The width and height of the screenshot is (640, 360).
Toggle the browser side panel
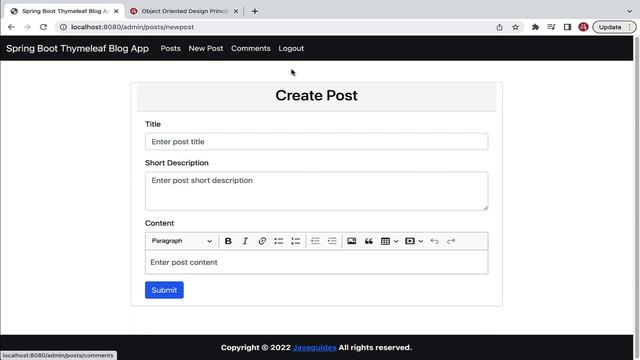click(567, 27)
